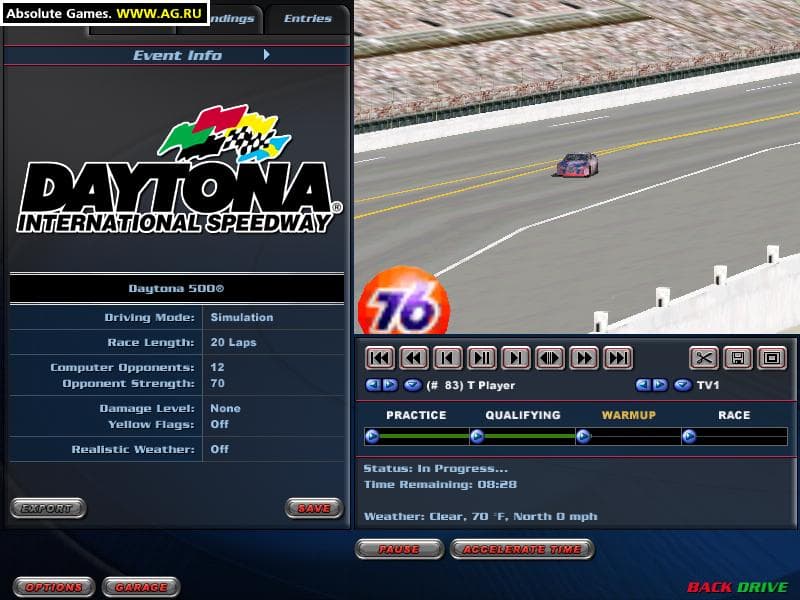
Task: Select the WARMUP session label
Action: tap(629, 415)
